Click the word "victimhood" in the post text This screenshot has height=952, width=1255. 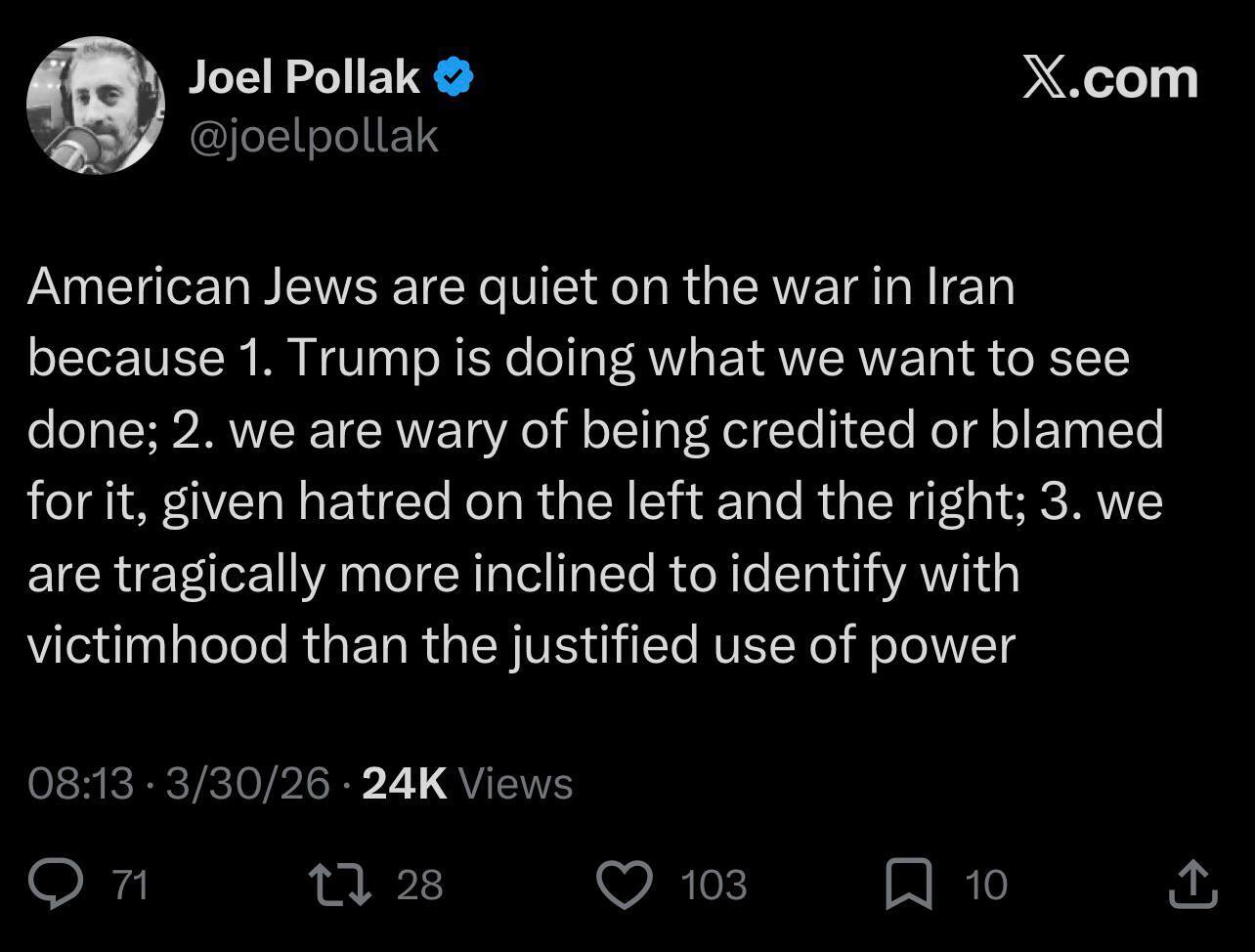tap(157, 645)
